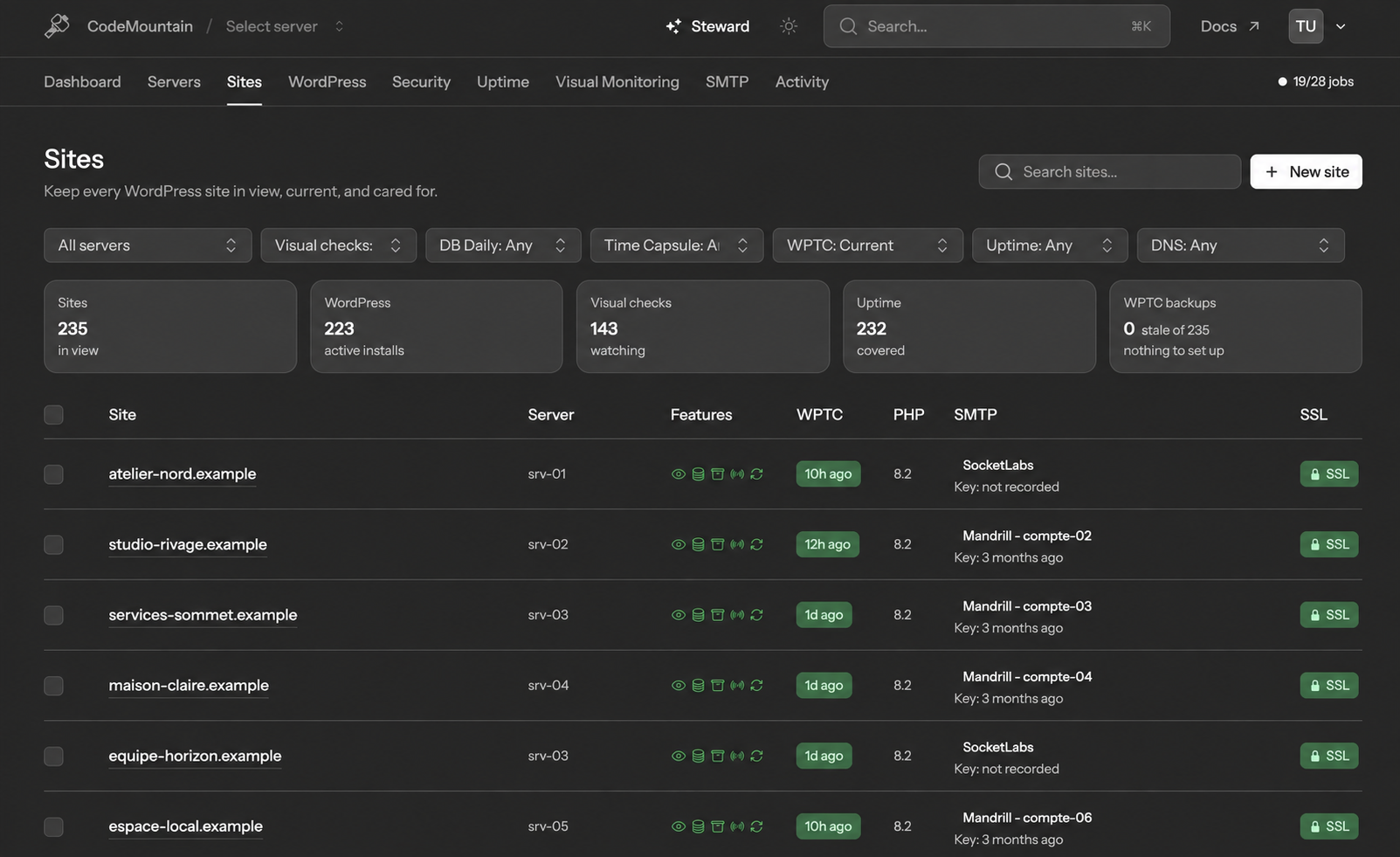The height and width of the screenshot is (857, 1400).
Task: Open the espace-local.example site link
Action: 185,826
